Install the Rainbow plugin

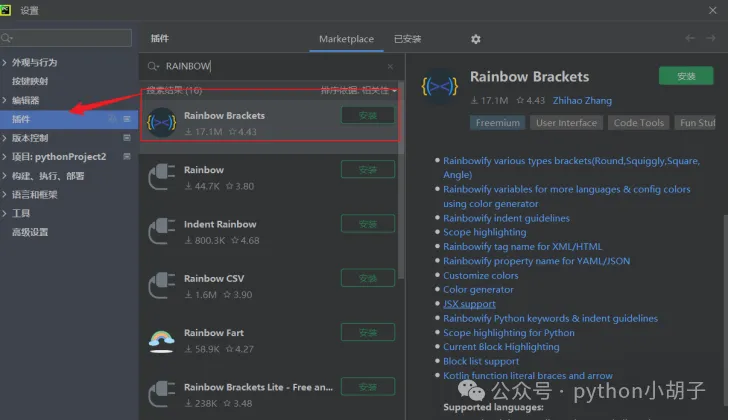tap(368, 170)
